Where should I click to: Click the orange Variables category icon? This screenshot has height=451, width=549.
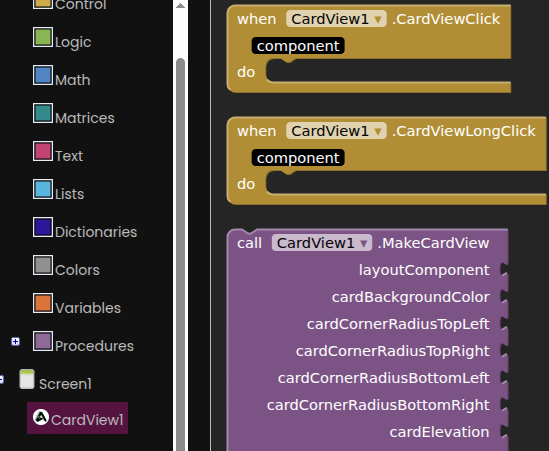coord(43,303)
